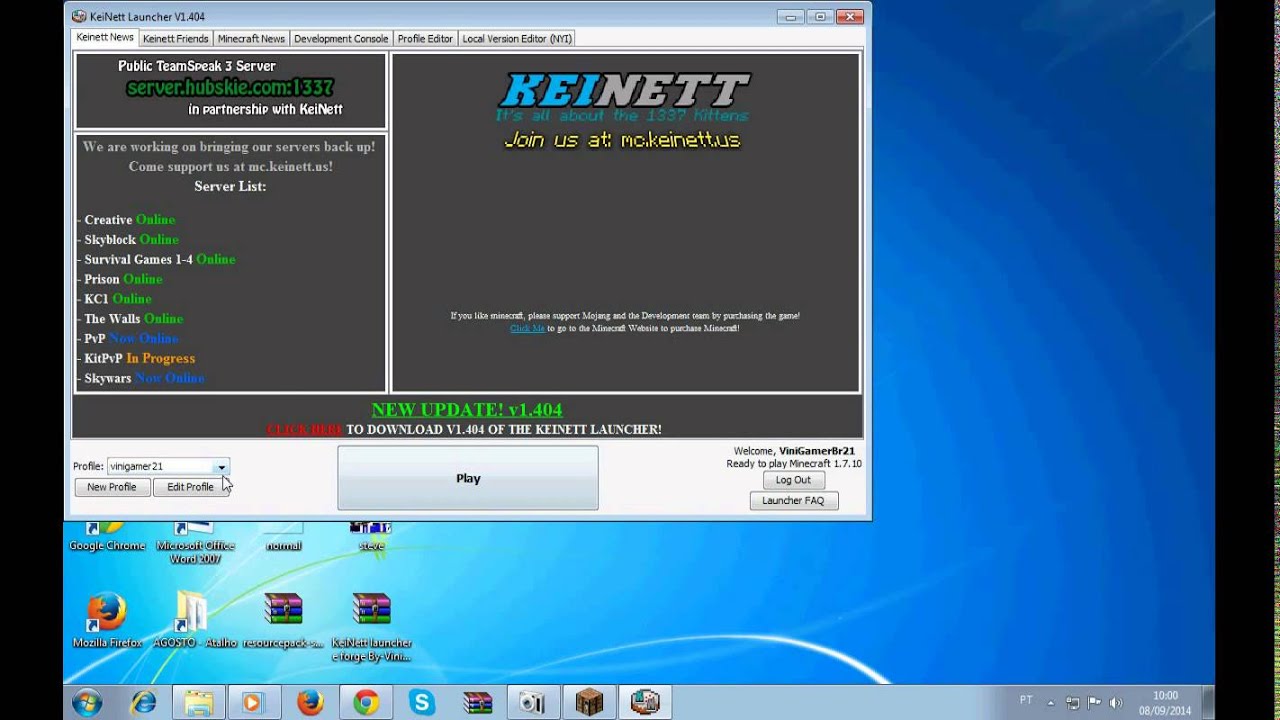Image resolution: width=1280 pixels, height=720 pixels.
Task: Click the PT language indicator
Action: point(1026,700)
